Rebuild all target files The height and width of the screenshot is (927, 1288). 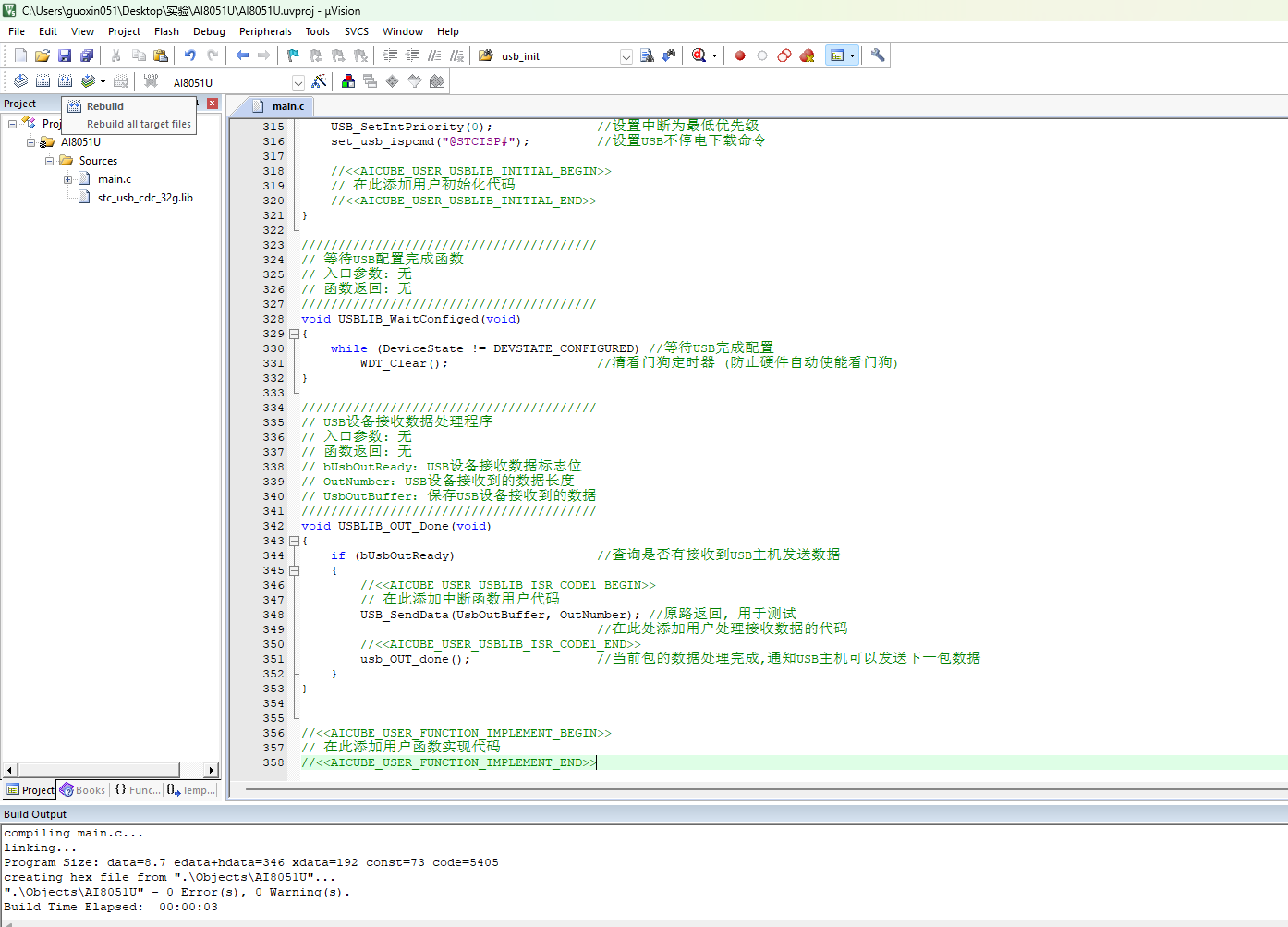point(65,81)
